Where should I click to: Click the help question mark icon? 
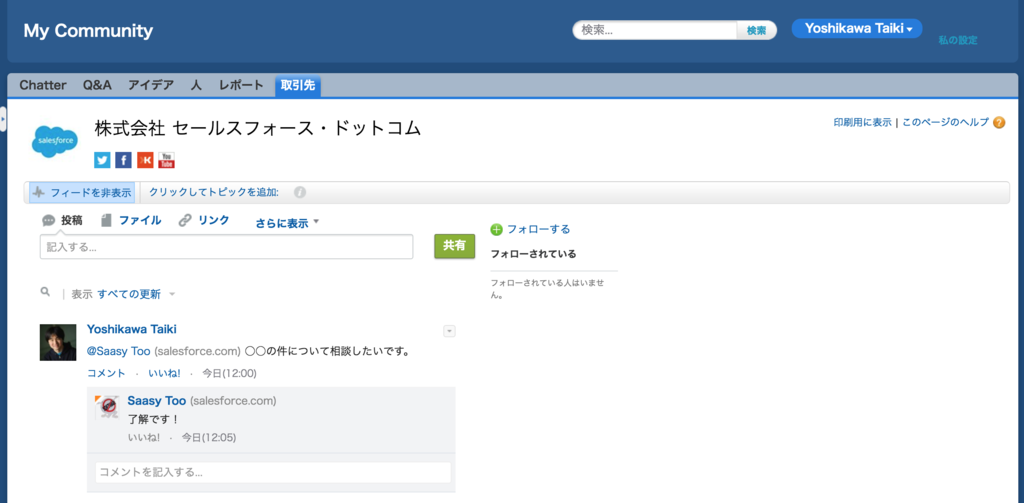[x=999, y=122]
